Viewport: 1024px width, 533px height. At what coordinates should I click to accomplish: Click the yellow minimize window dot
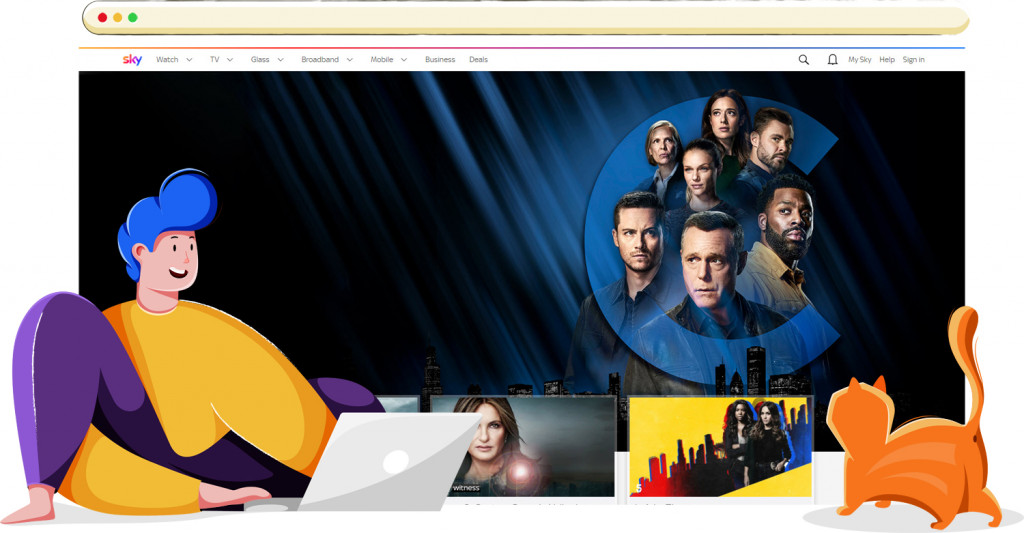click(x=118, y=18)
